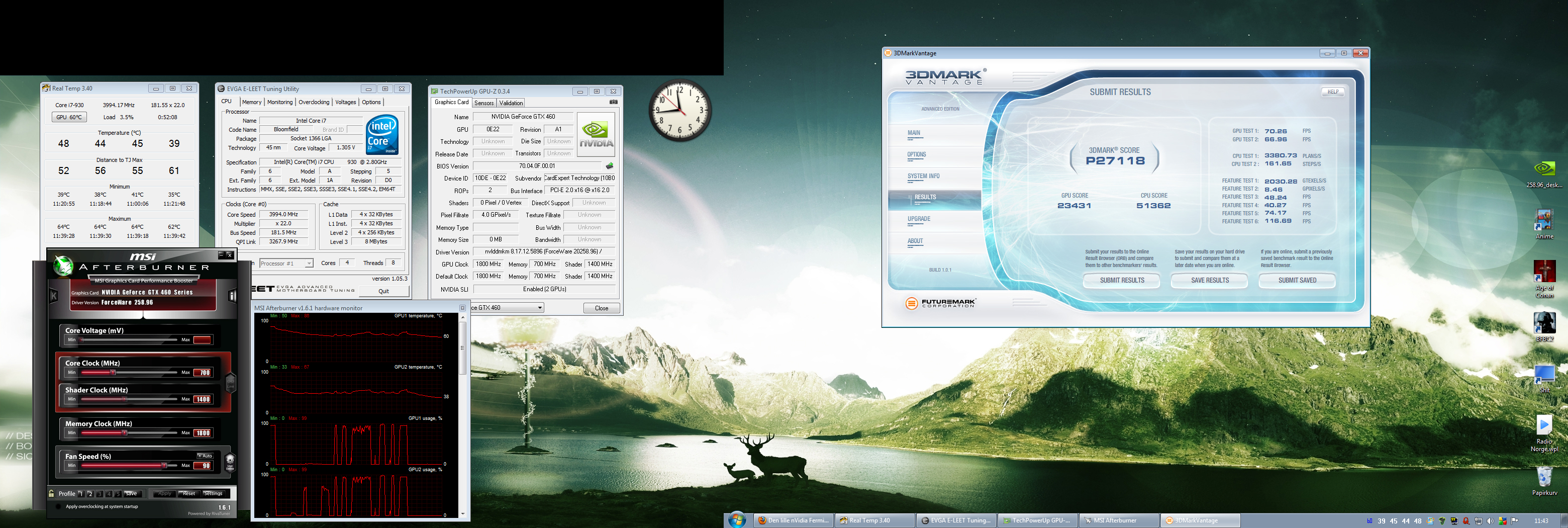The image size is (1568, 528).
Task: Open SYSTEM INFO in 3DMark Vantage
Action: [923, 176]
